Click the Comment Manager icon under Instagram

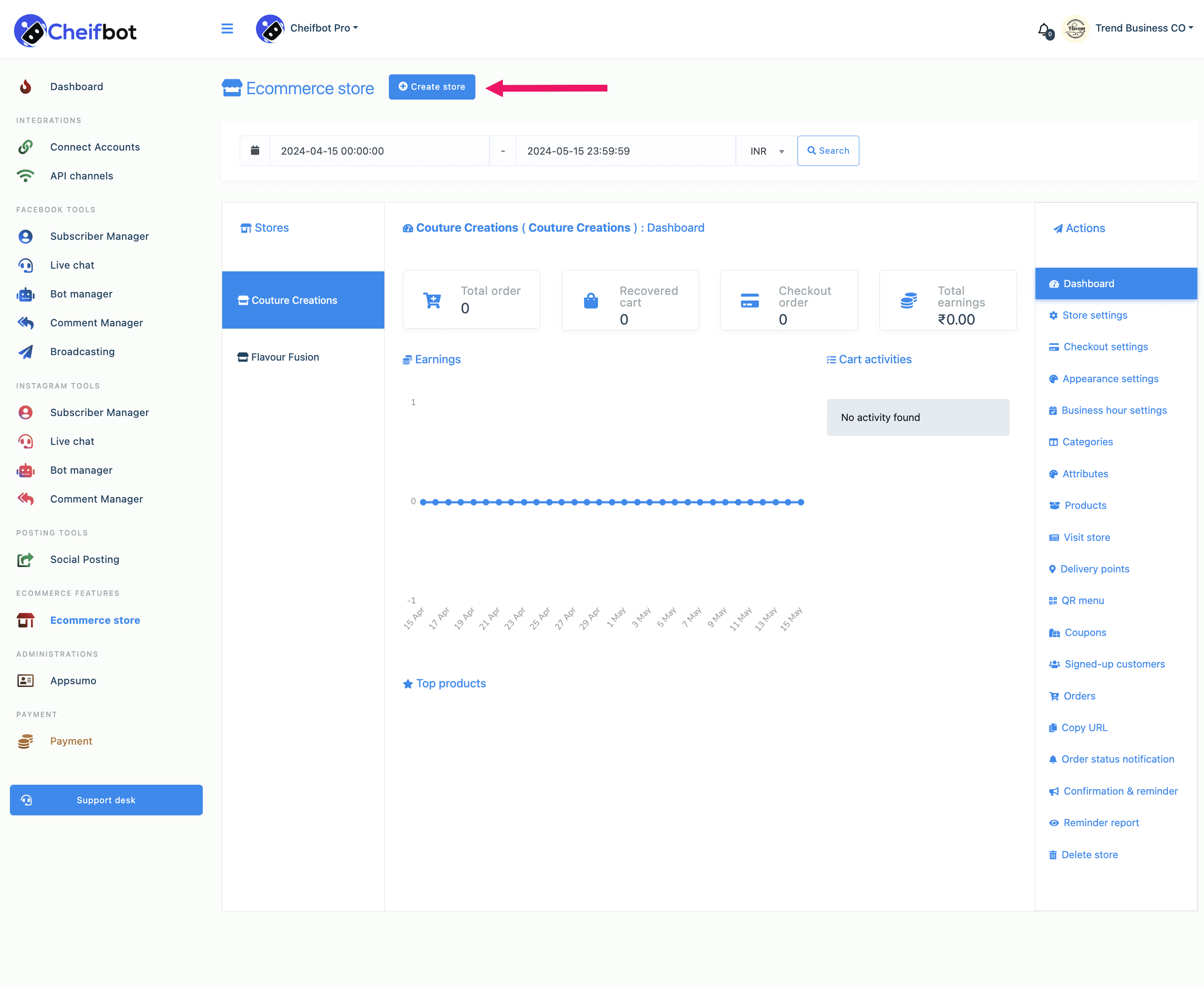click(26, 498)
